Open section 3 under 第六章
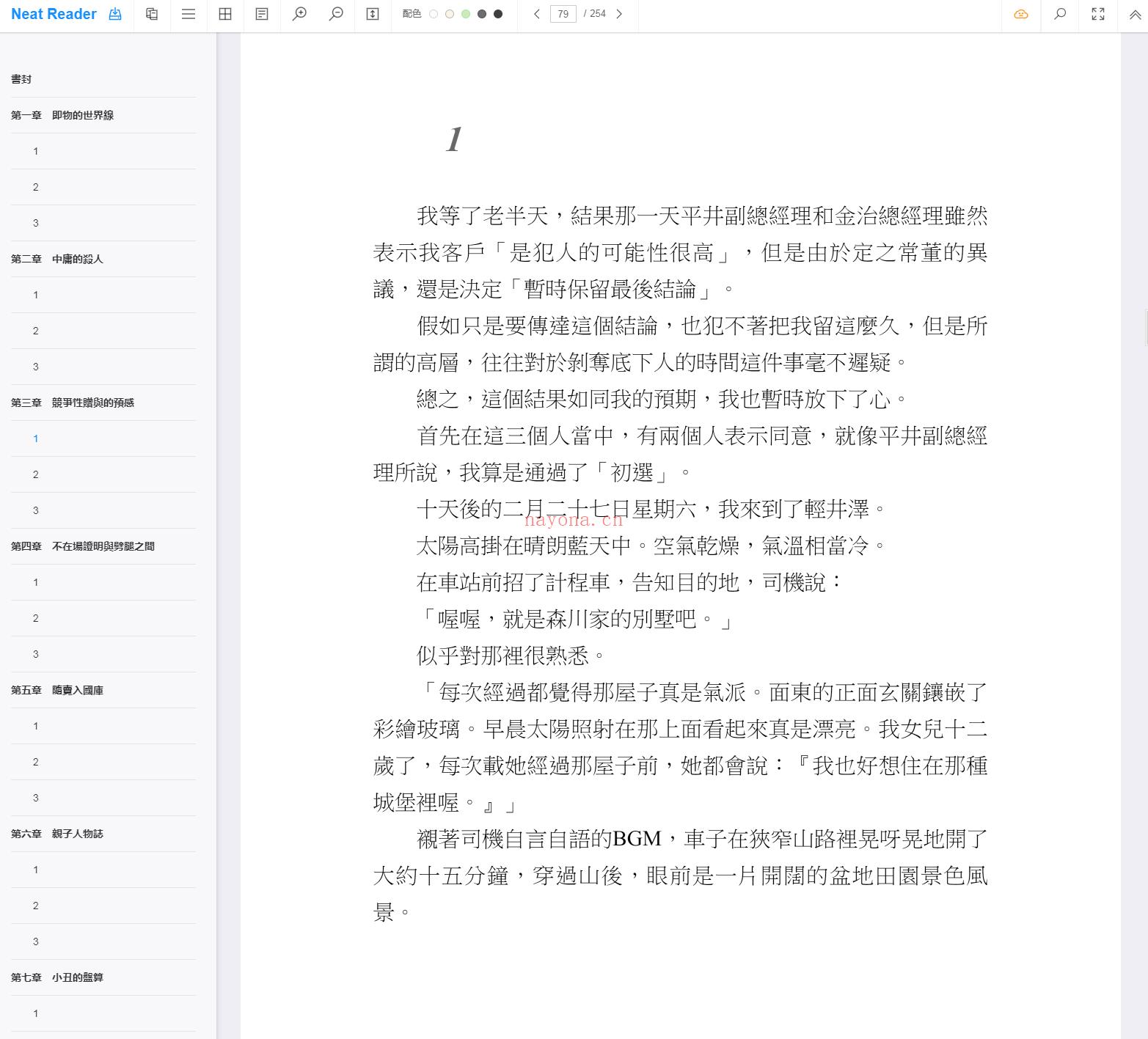1148x1039 pixels. pos(103,941)
